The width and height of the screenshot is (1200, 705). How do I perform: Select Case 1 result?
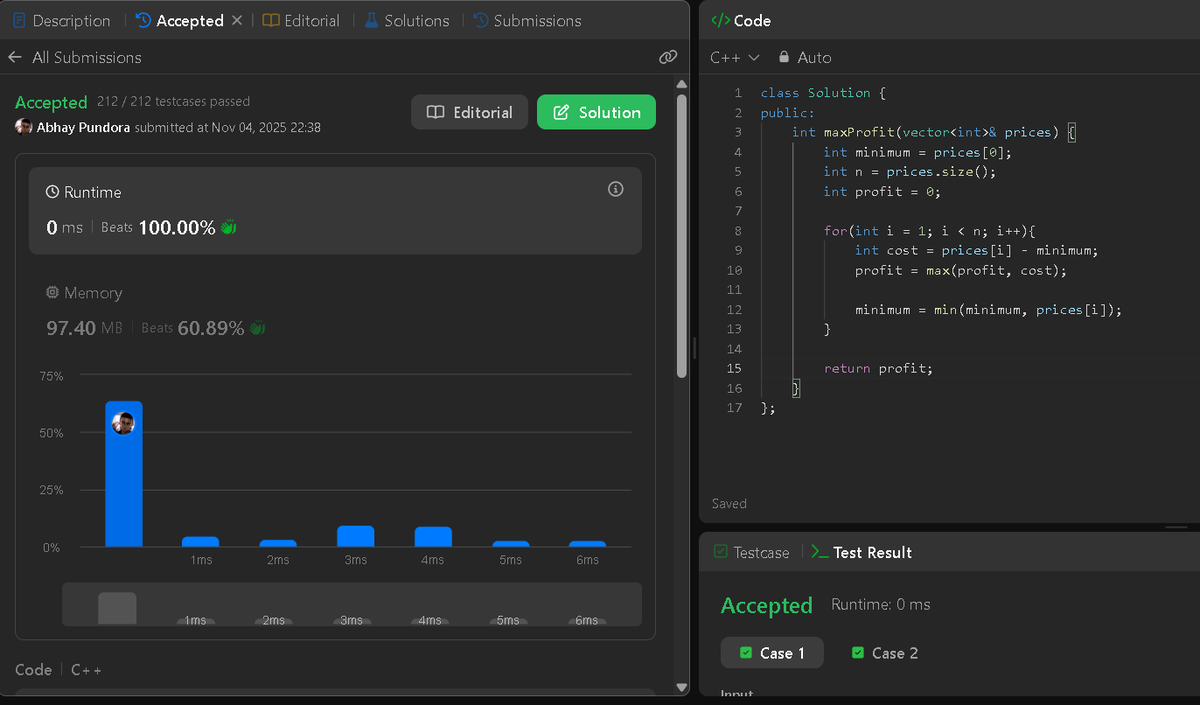[772, 653]
